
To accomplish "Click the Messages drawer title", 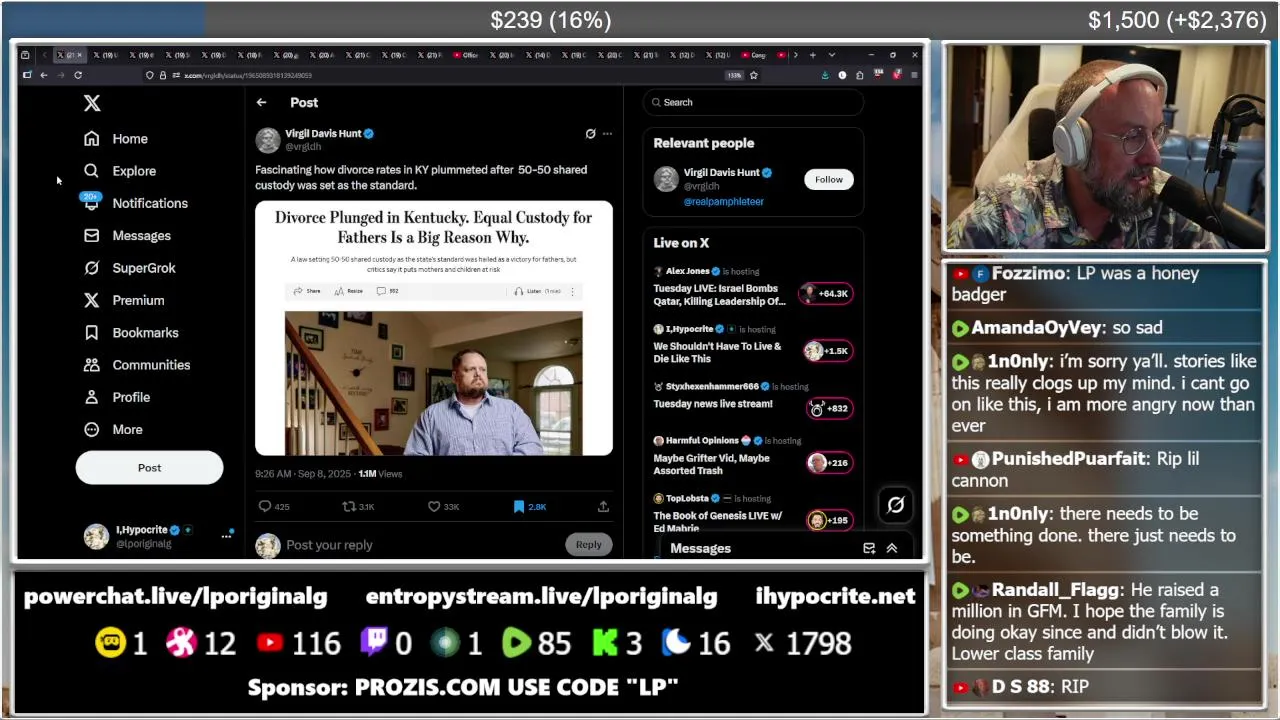I will coord(700,548).
